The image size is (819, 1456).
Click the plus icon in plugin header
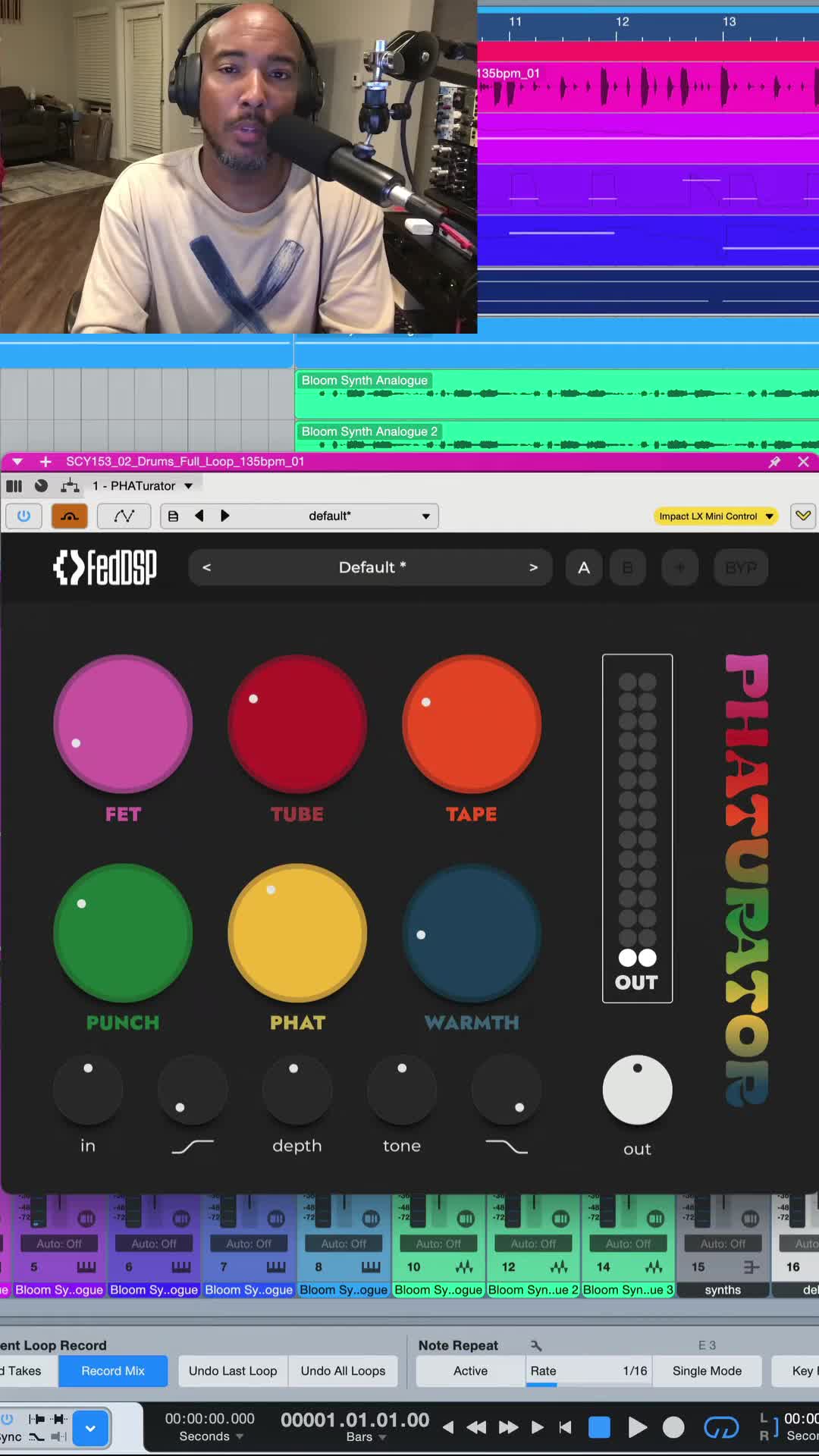[x=45, y=461]
